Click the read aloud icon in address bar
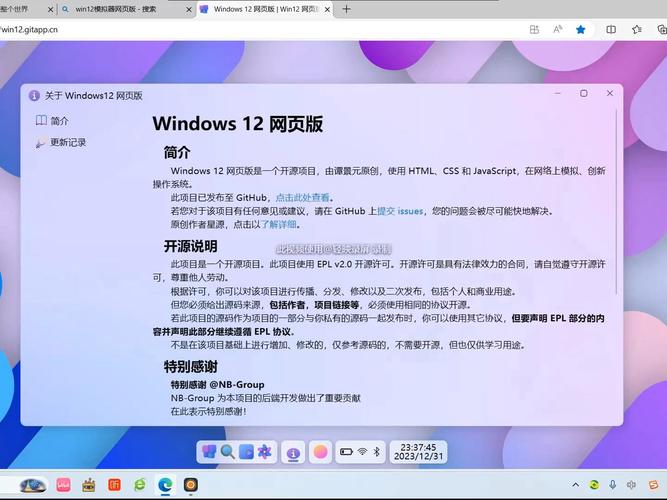 click(x=557, y=29)
